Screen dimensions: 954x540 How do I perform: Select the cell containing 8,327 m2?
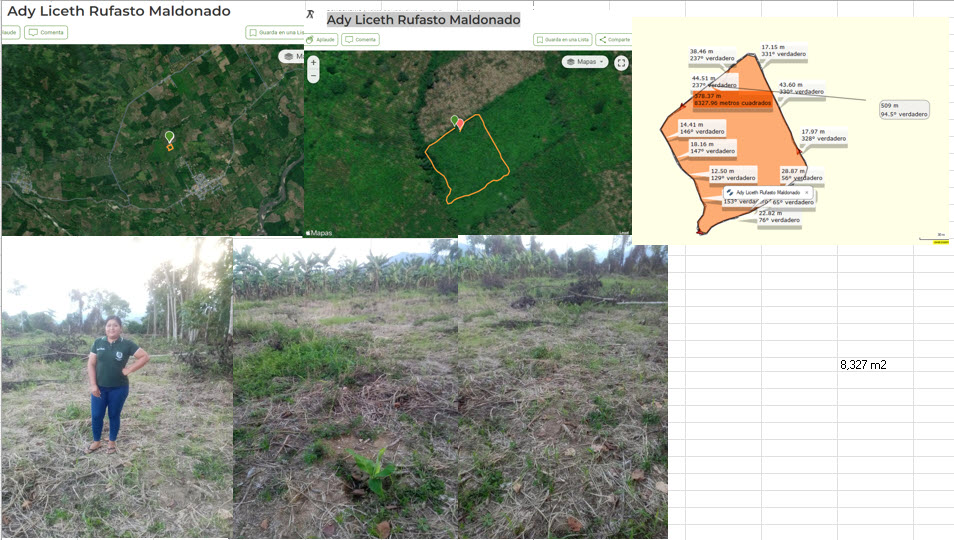(x=875, y=364)
